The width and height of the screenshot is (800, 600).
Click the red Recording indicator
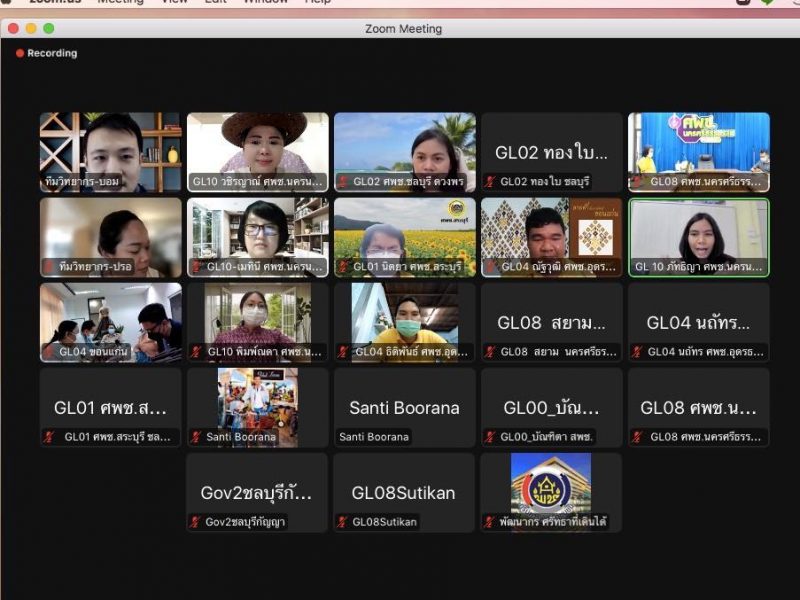(x=46, y=53)
